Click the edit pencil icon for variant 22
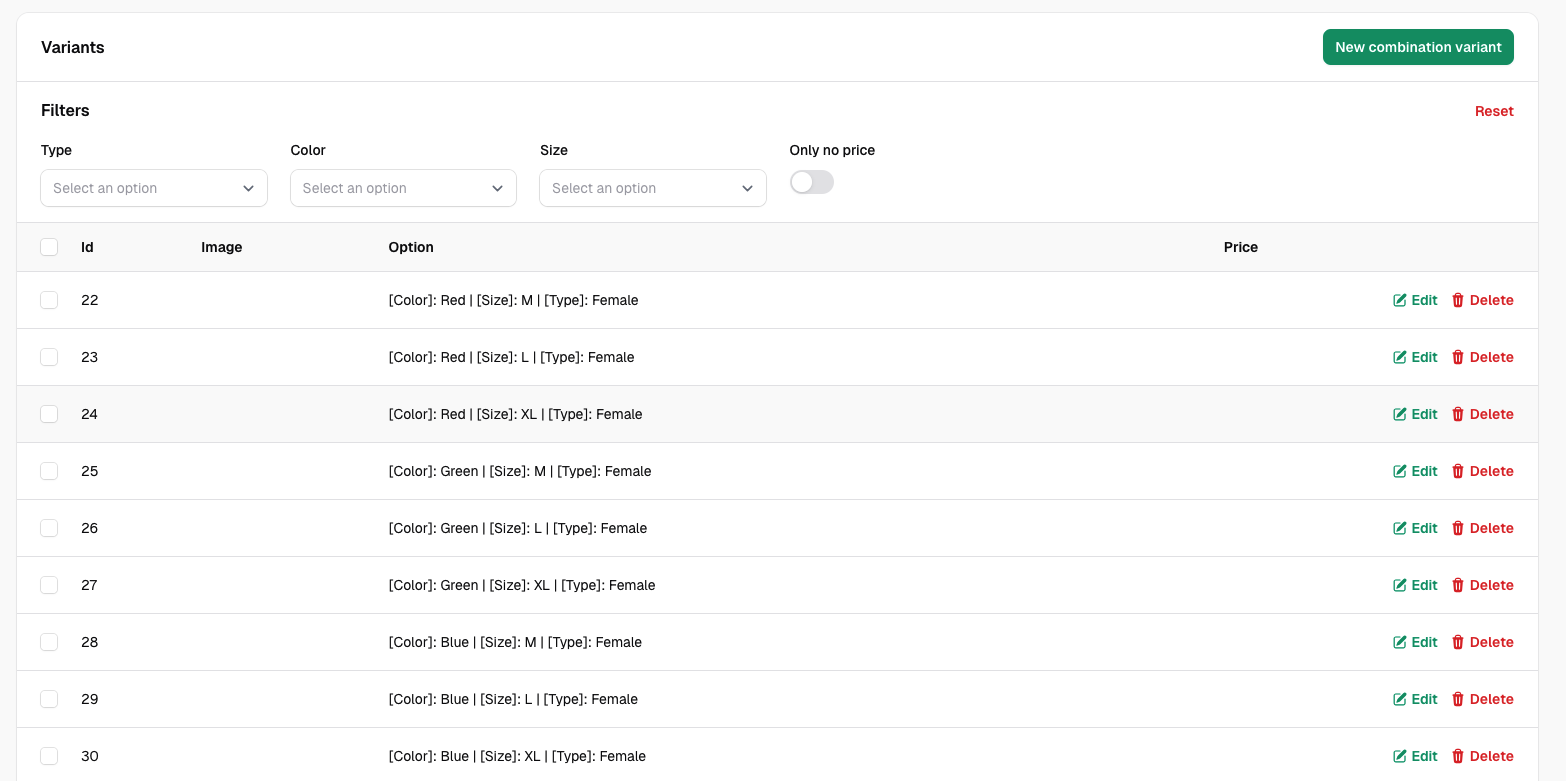 1400,300
